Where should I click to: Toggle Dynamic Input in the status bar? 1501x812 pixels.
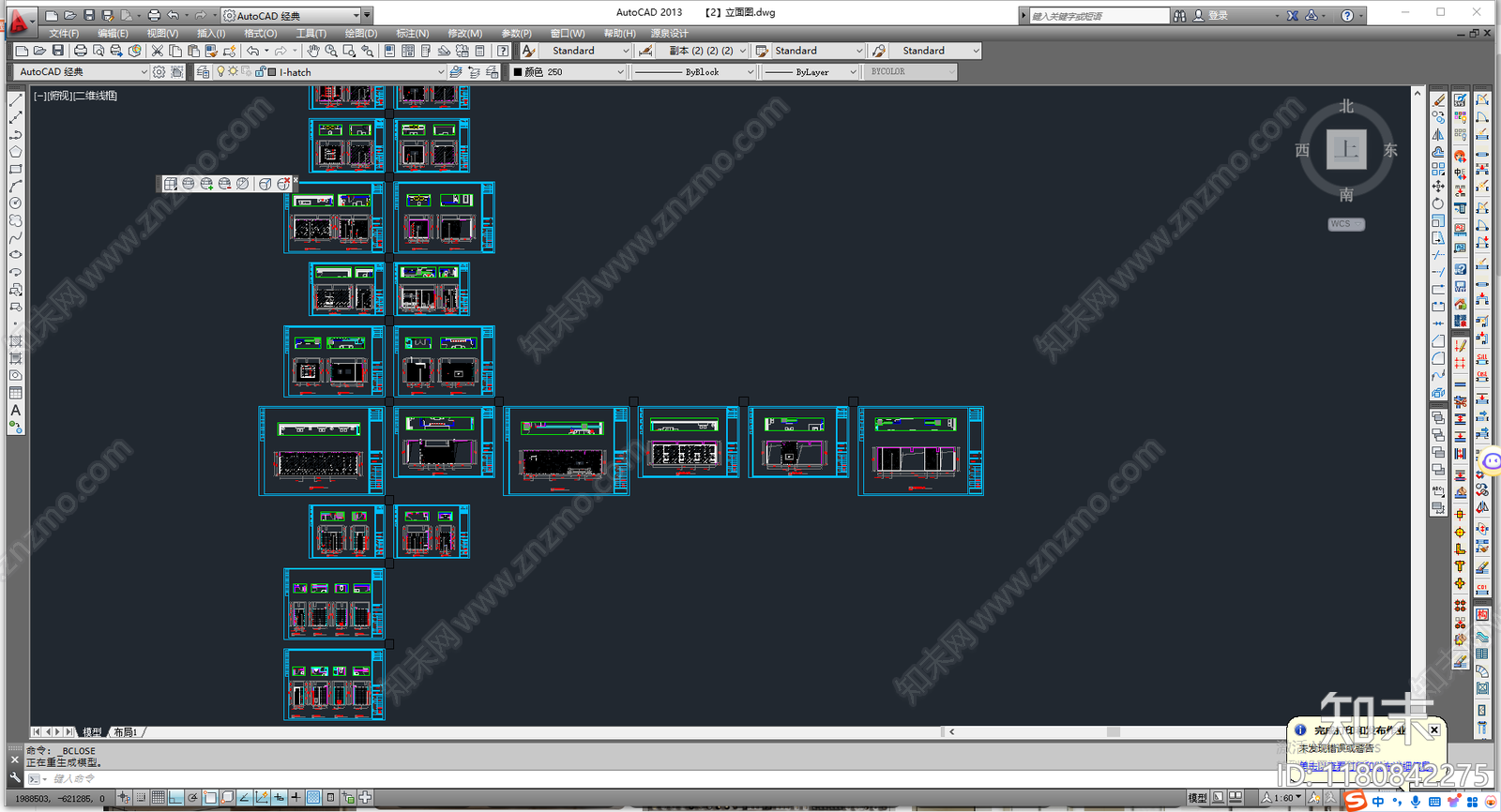(279, 798)
